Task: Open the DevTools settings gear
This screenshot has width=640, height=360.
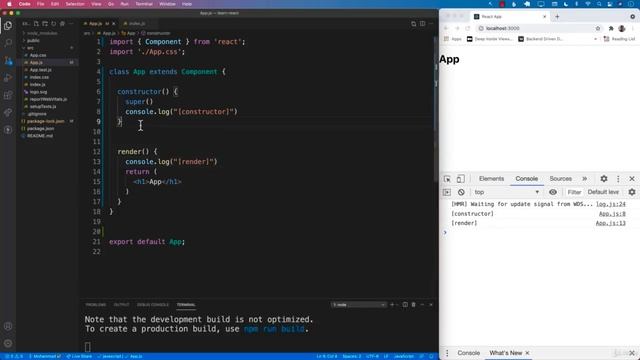Action: (604, 179)
